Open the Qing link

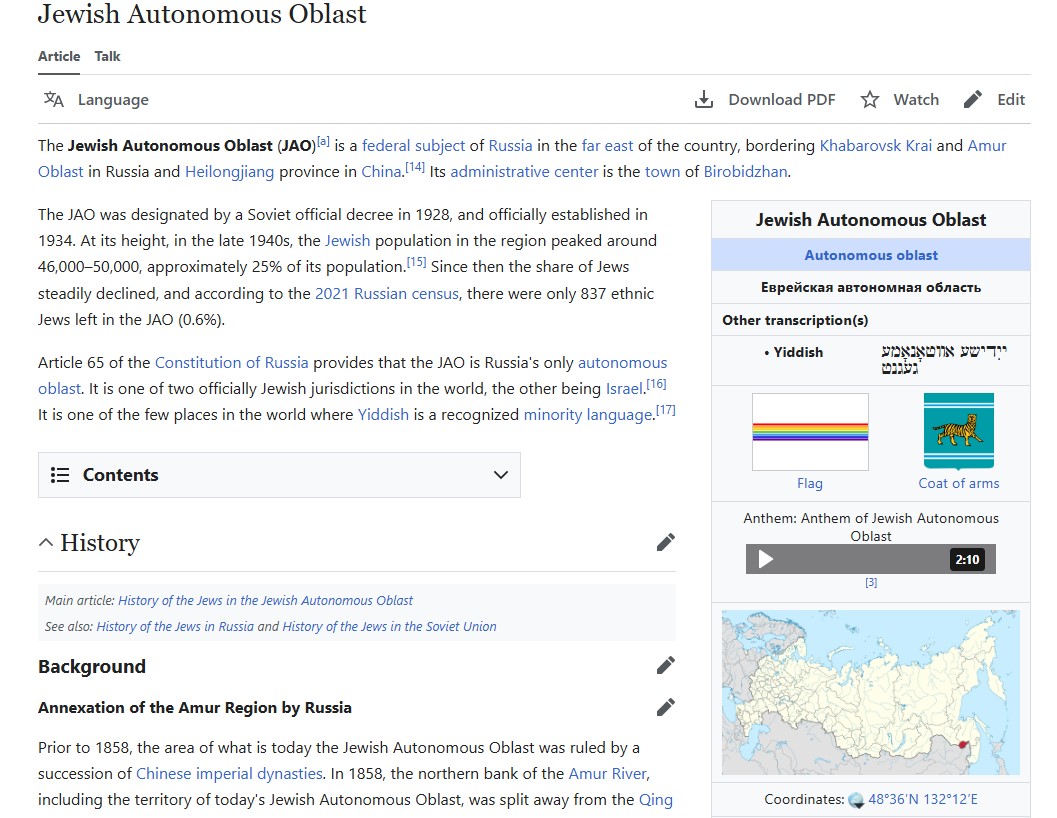click(656, 800)
